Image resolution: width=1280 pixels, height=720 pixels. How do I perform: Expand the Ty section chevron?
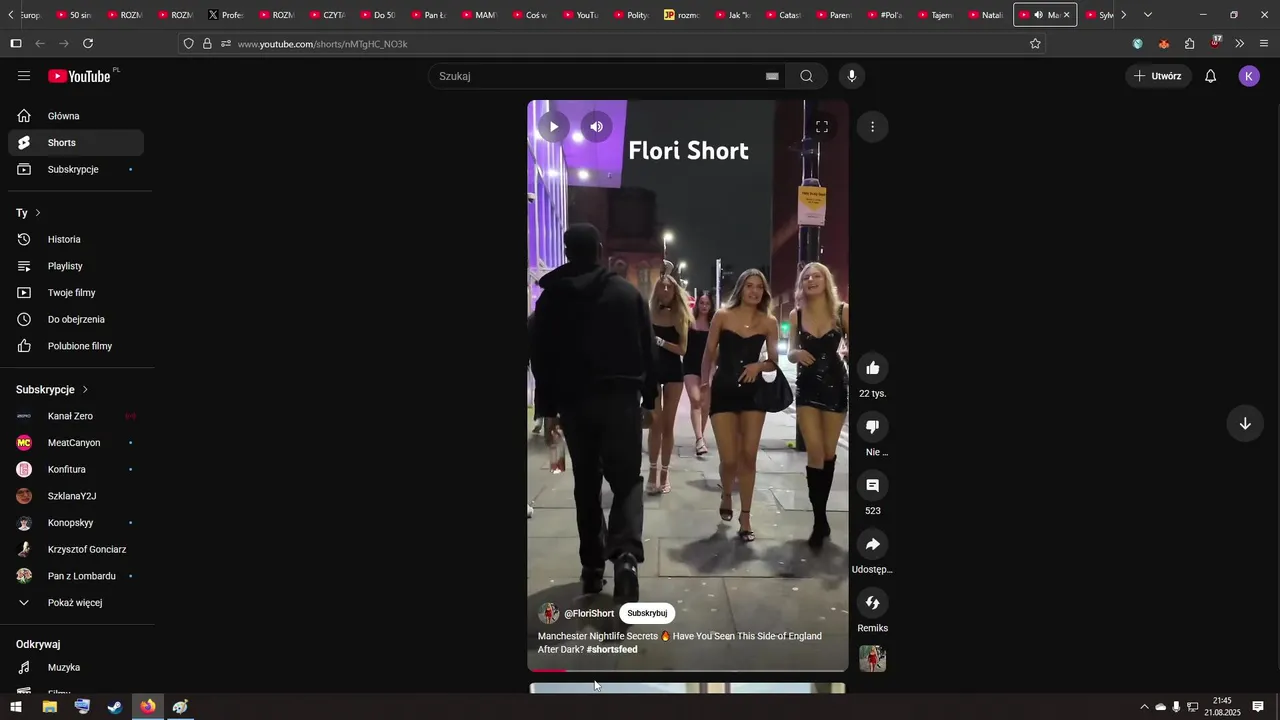coord(38,213)
